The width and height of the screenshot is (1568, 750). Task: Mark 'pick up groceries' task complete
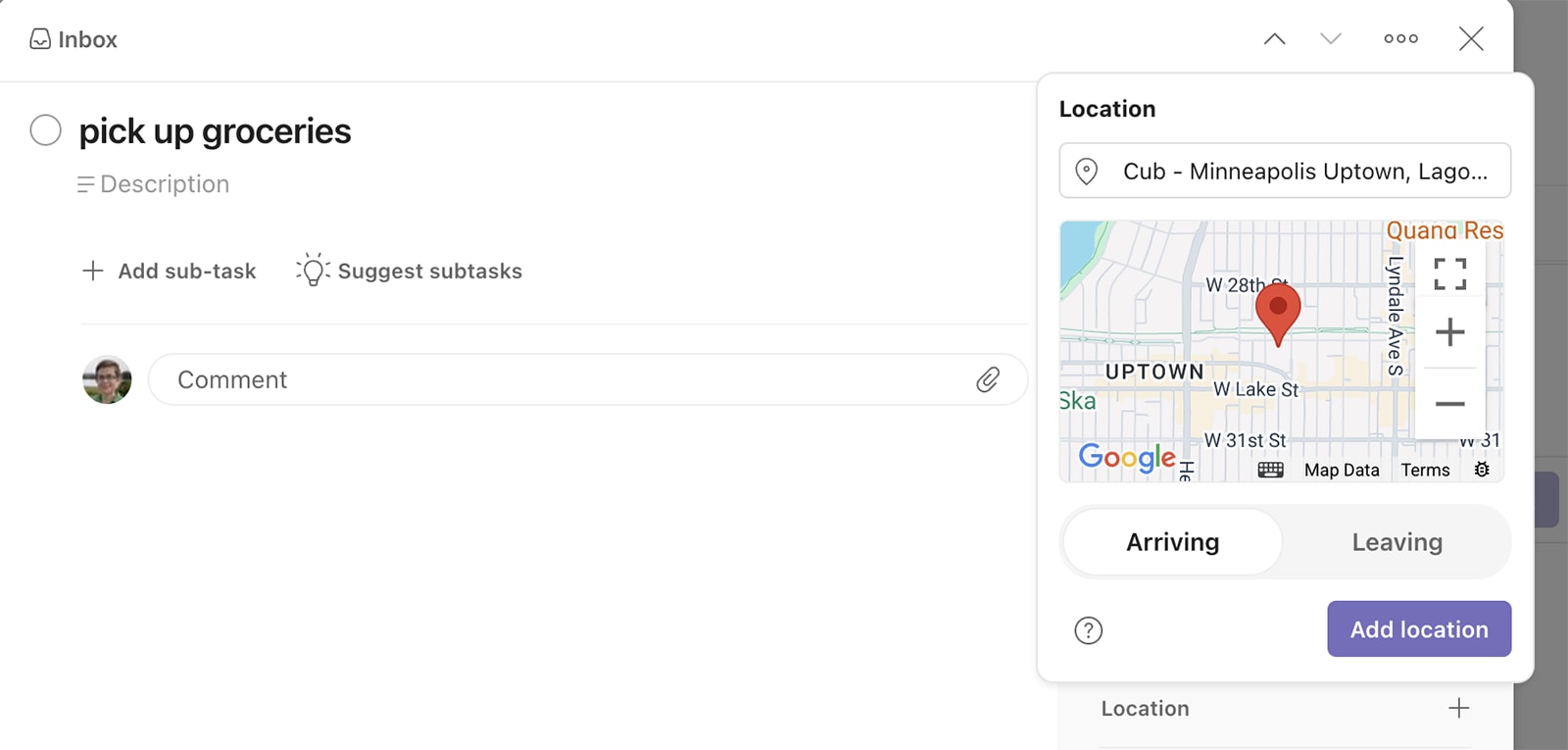[x=45, y=129]
